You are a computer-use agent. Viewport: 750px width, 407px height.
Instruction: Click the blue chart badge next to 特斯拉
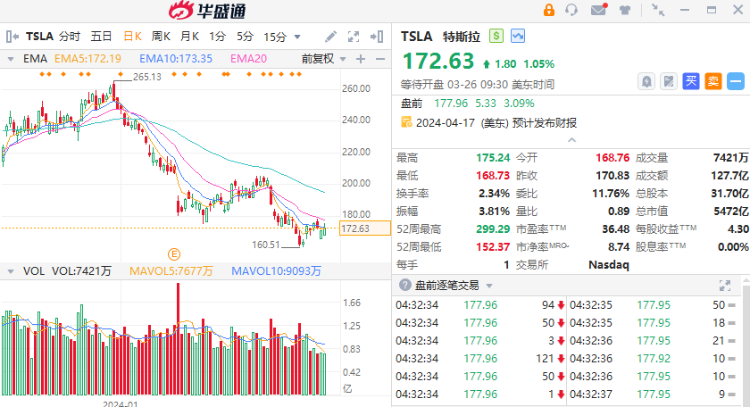pyautogui.click(x=518, y=36)
